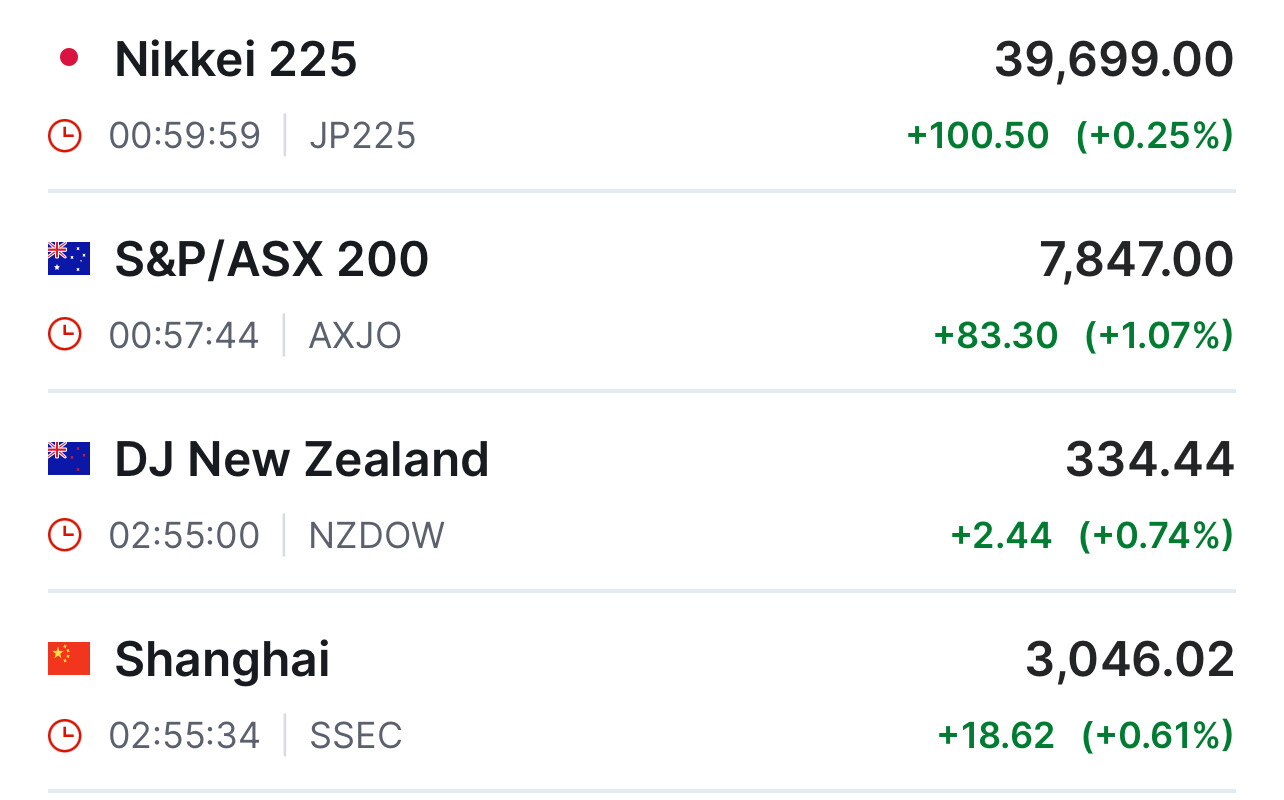Click the AXJO ticker symbol

coord(355,335)
